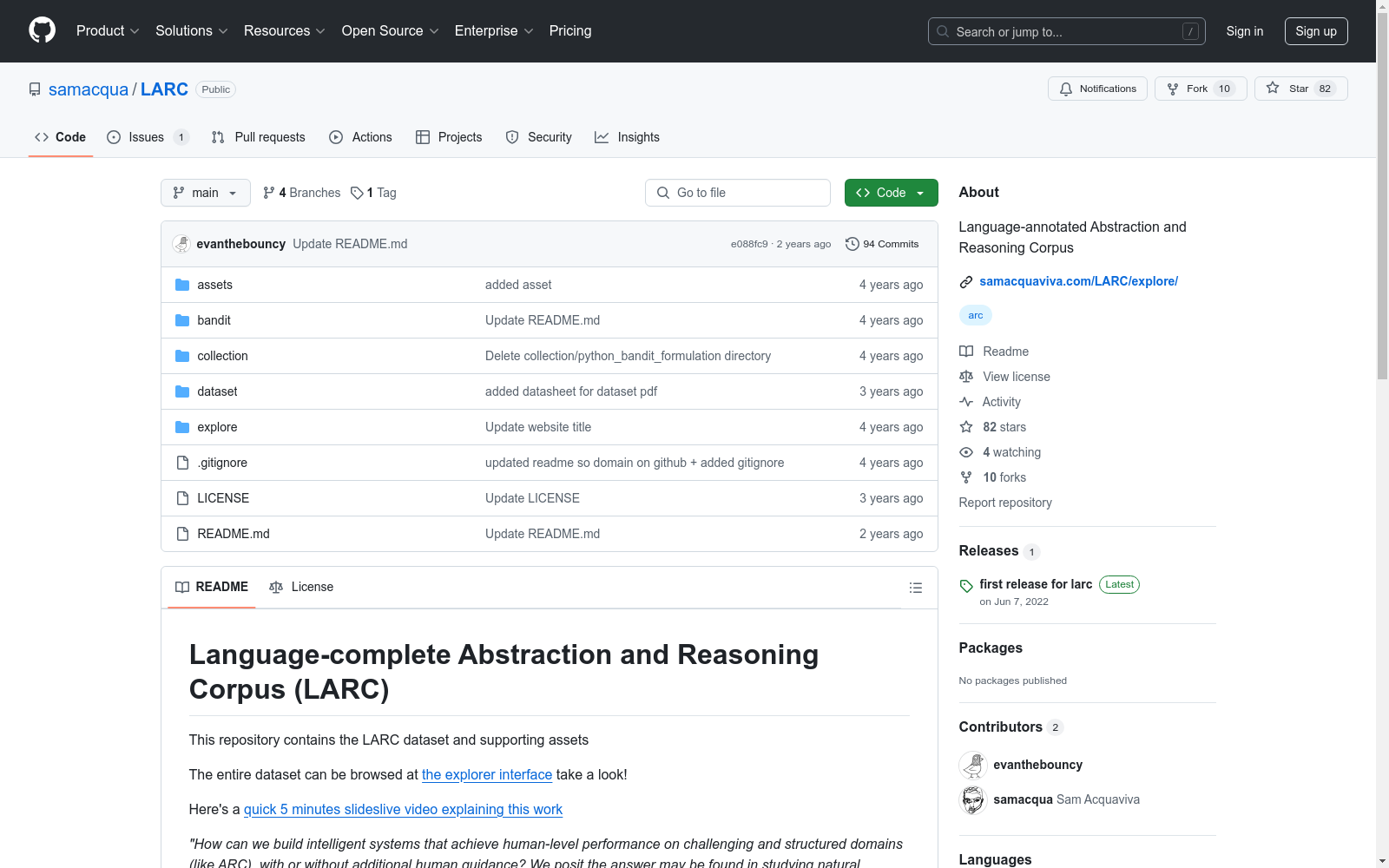
Task: Open first release for larc
Action: pos(1037,584)
